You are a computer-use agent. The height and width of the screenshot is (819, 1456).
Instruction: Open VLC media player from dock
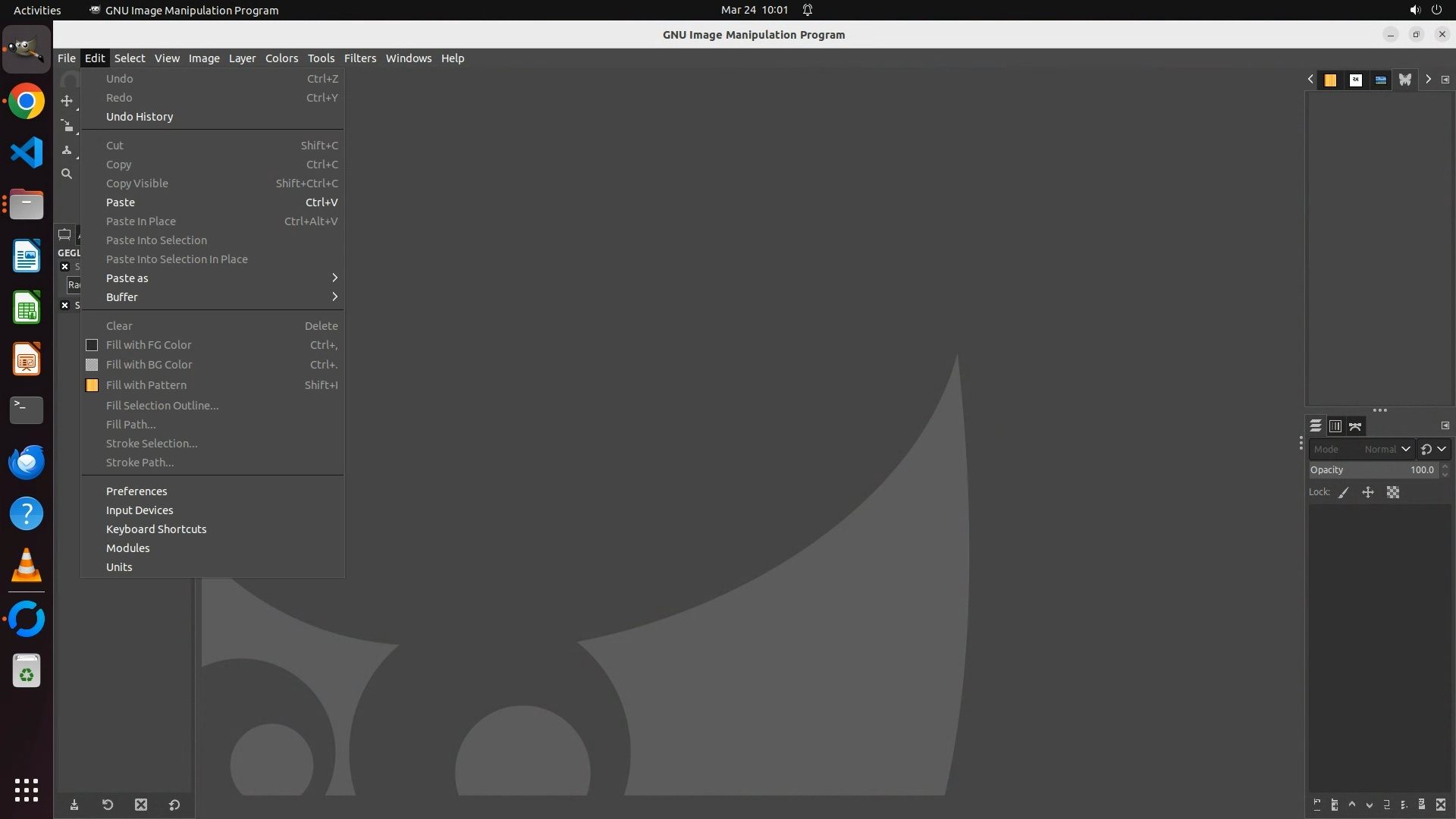tap(27, 566)
